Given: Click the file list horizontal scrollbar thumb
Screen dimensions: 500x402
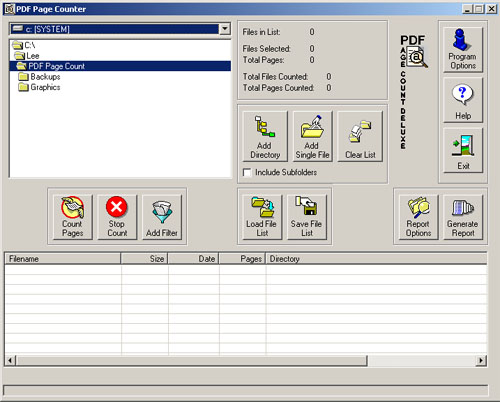Looking at the screenshot, I should [x=192, y=360].
